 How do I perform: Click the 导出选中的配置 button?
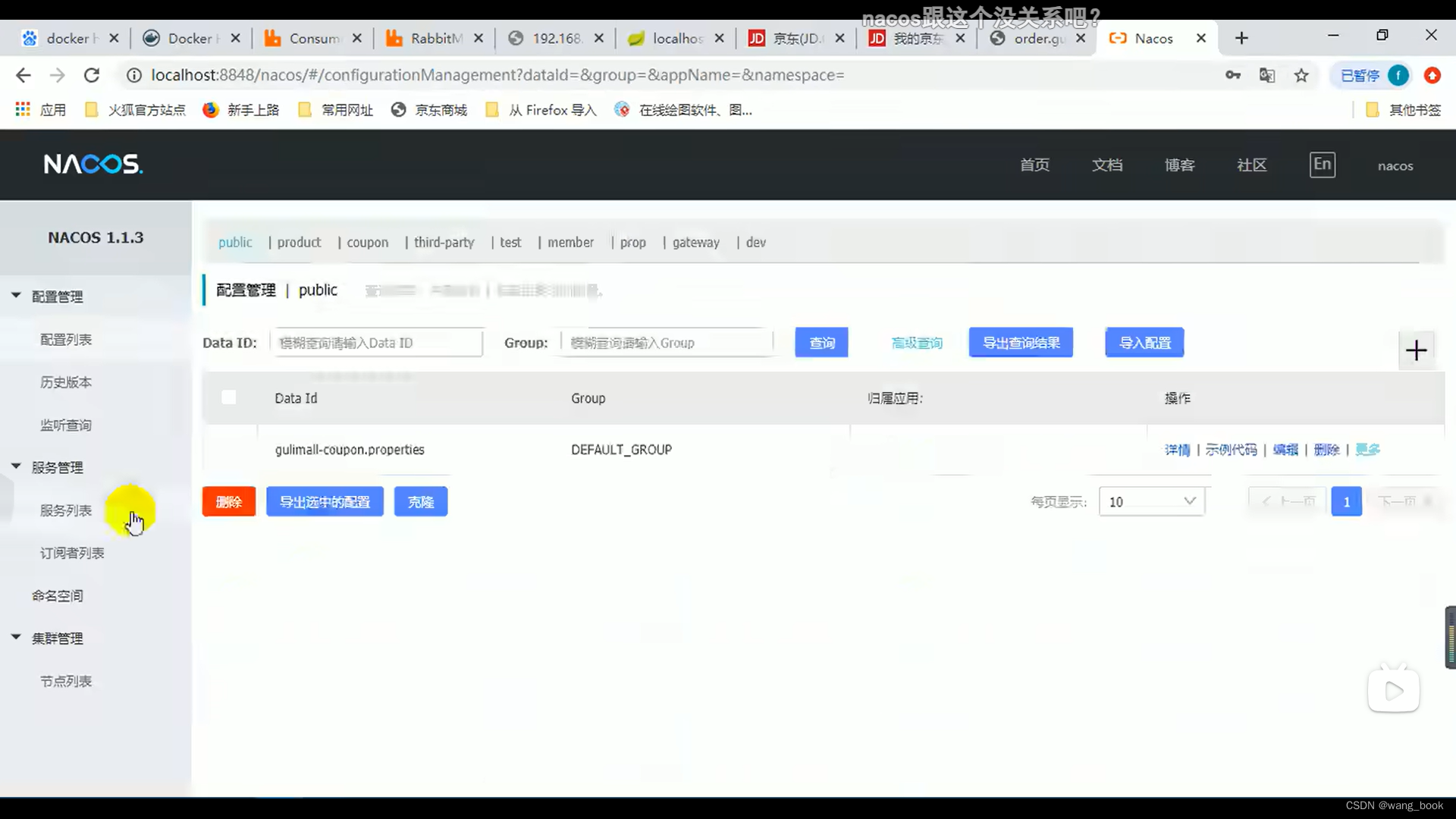point(325,501)
